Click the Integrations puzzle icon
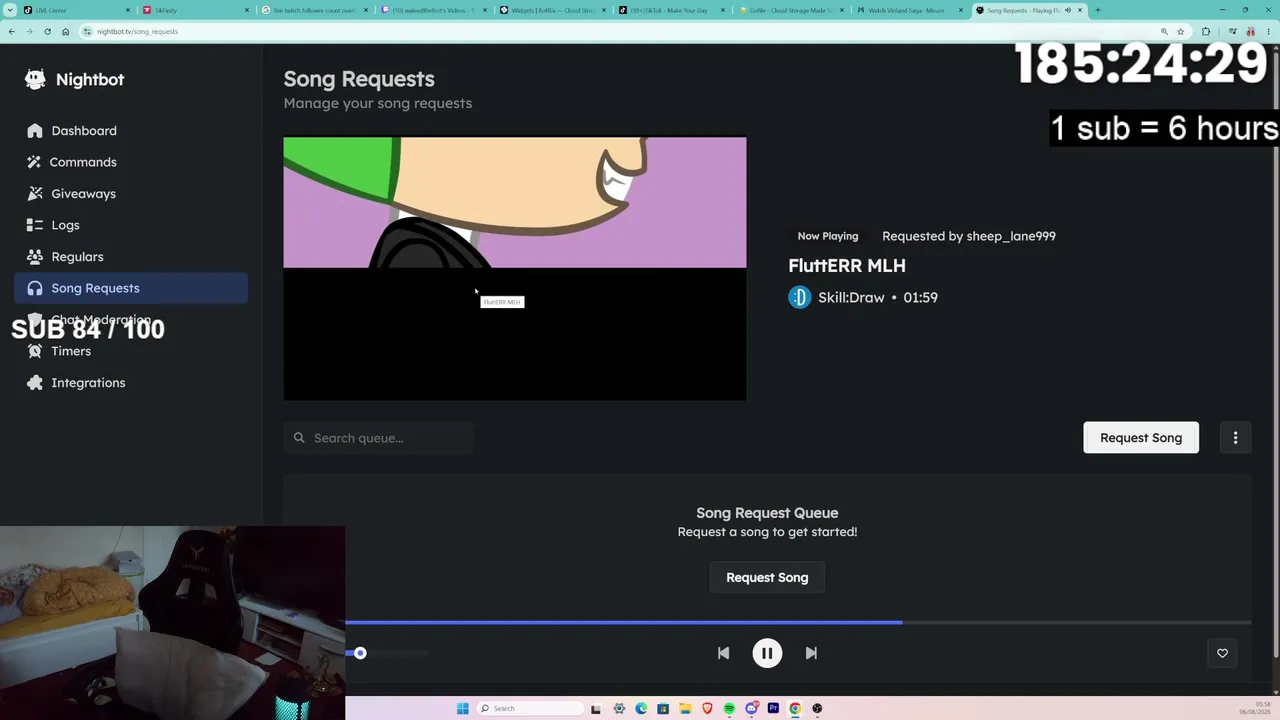Viewport: 1280px width, 720px height. [x=35, y=383]
